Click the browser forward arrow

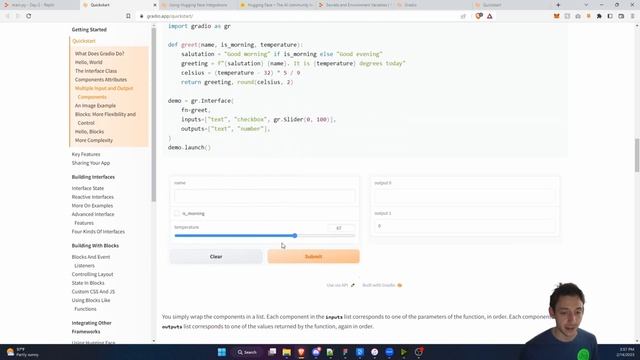click(x=18, y=16)
